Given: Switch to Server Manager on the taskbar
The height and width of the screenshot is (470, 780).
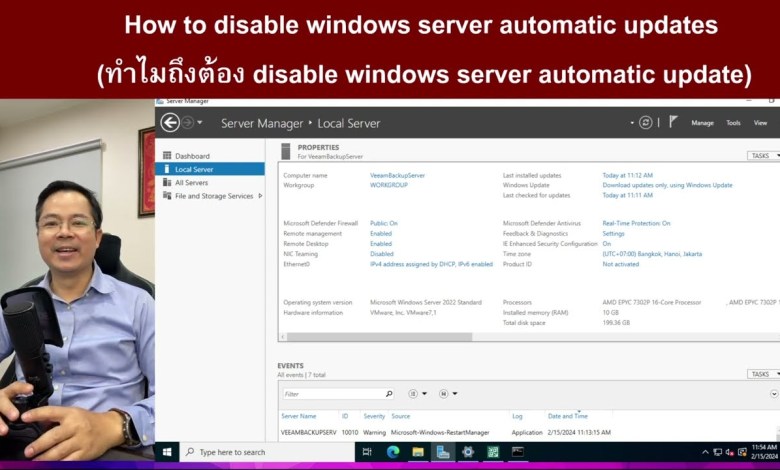Looking at the screenshot, I should 443,452.
